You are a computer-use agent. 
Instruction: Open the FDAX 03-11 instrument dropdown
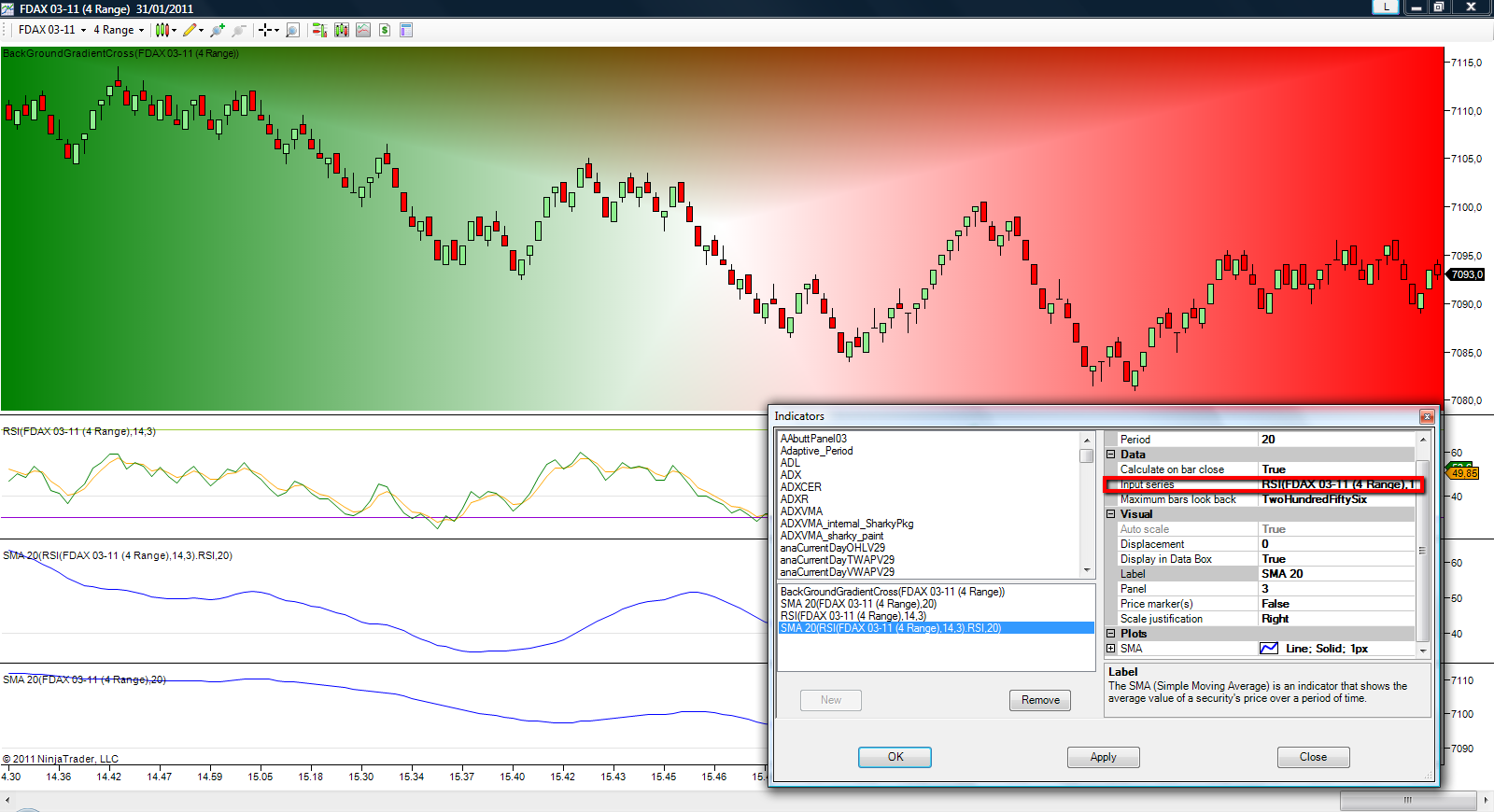(52, 30)
